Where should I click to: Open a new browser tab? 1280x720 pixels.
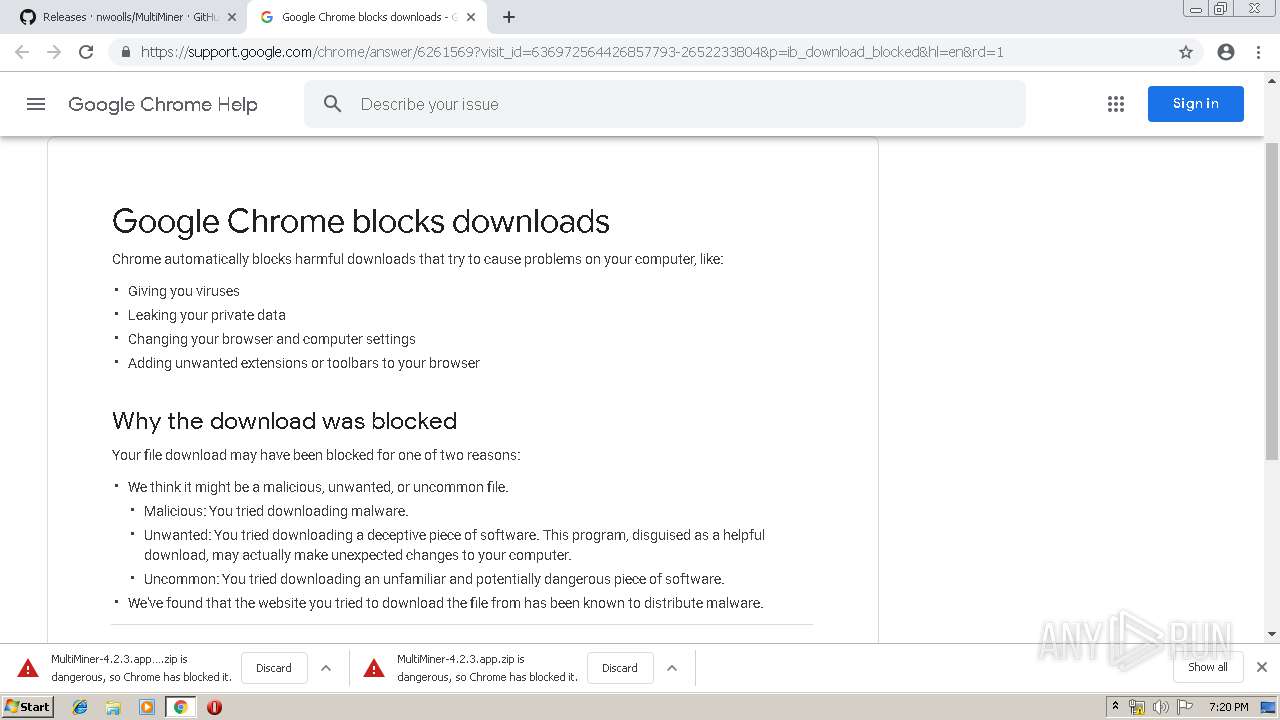click(509, 17)
